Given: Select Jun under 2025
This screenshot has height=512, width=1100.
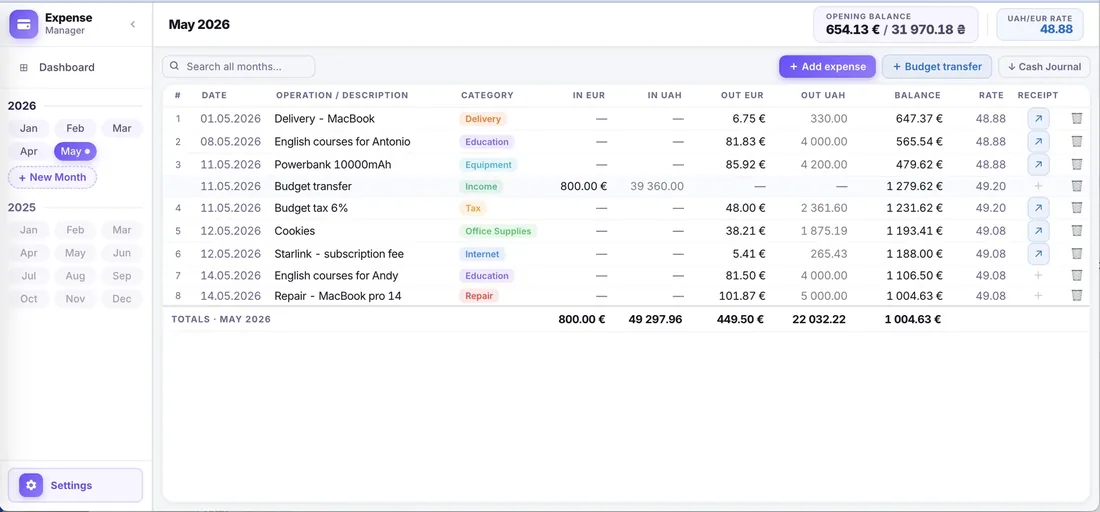Looking at the screenshot, I should click(122, 253).
